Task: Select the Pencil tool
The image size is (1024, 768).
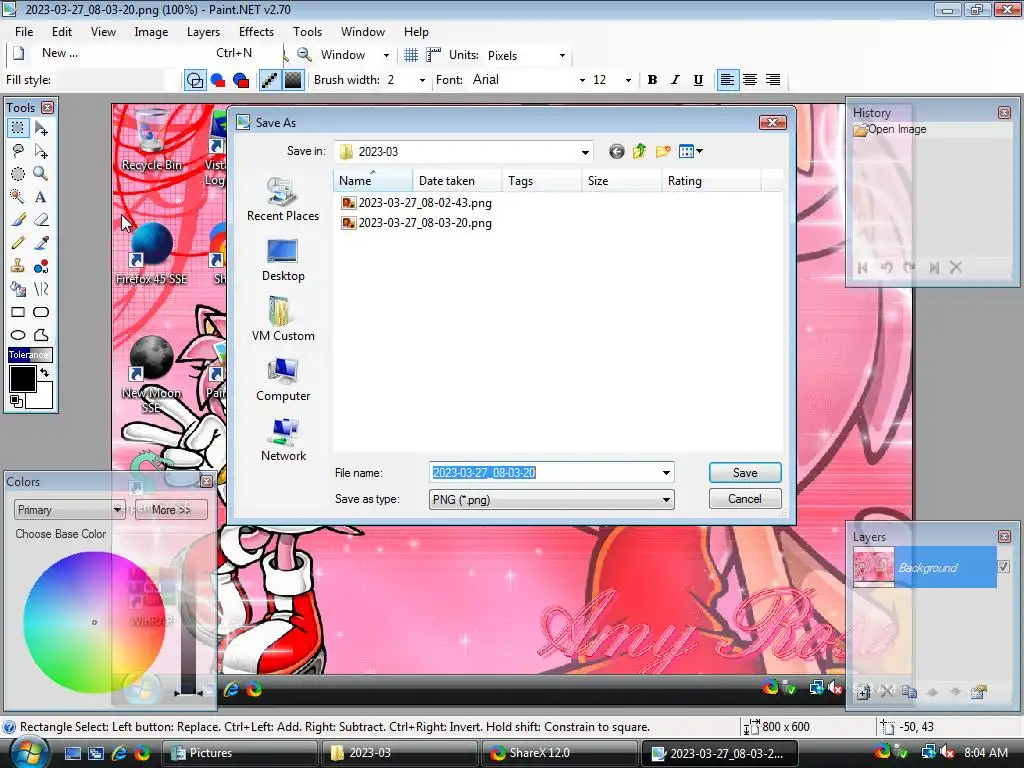Action: [x=18, y=243]
